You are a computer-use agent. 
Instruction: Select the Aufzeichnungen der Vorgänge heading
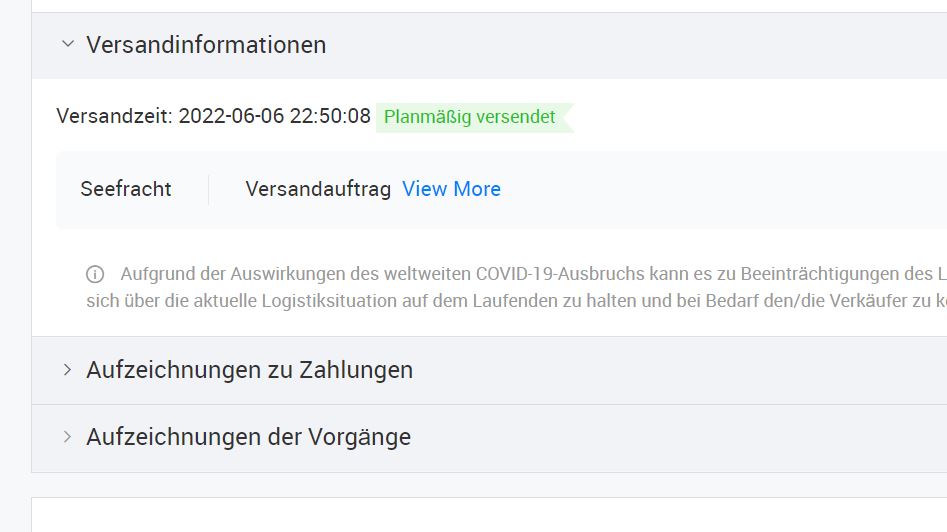click(x=248, y=437)
